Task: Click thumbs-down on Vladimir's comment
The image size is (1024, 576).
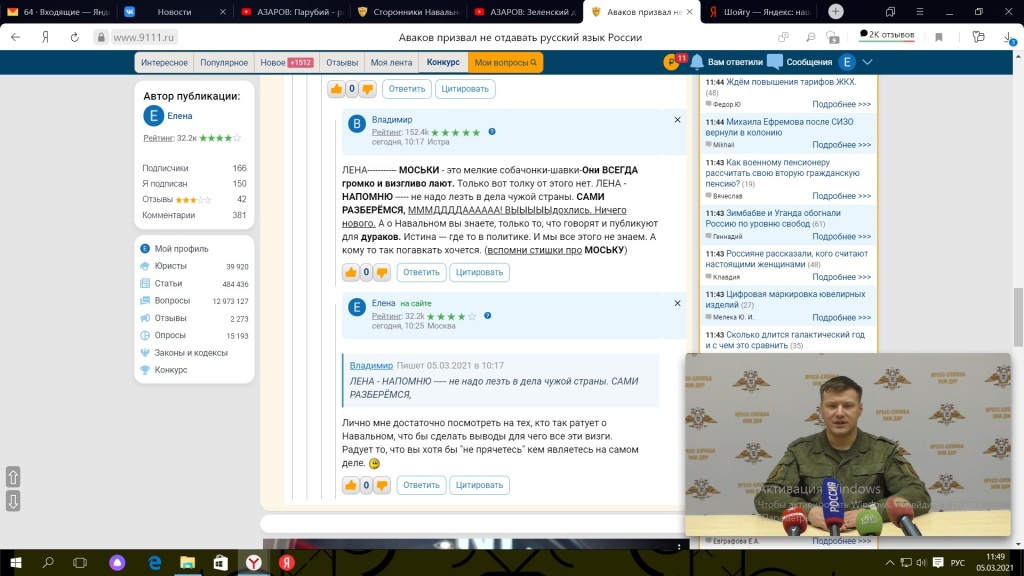Action: 382,272
